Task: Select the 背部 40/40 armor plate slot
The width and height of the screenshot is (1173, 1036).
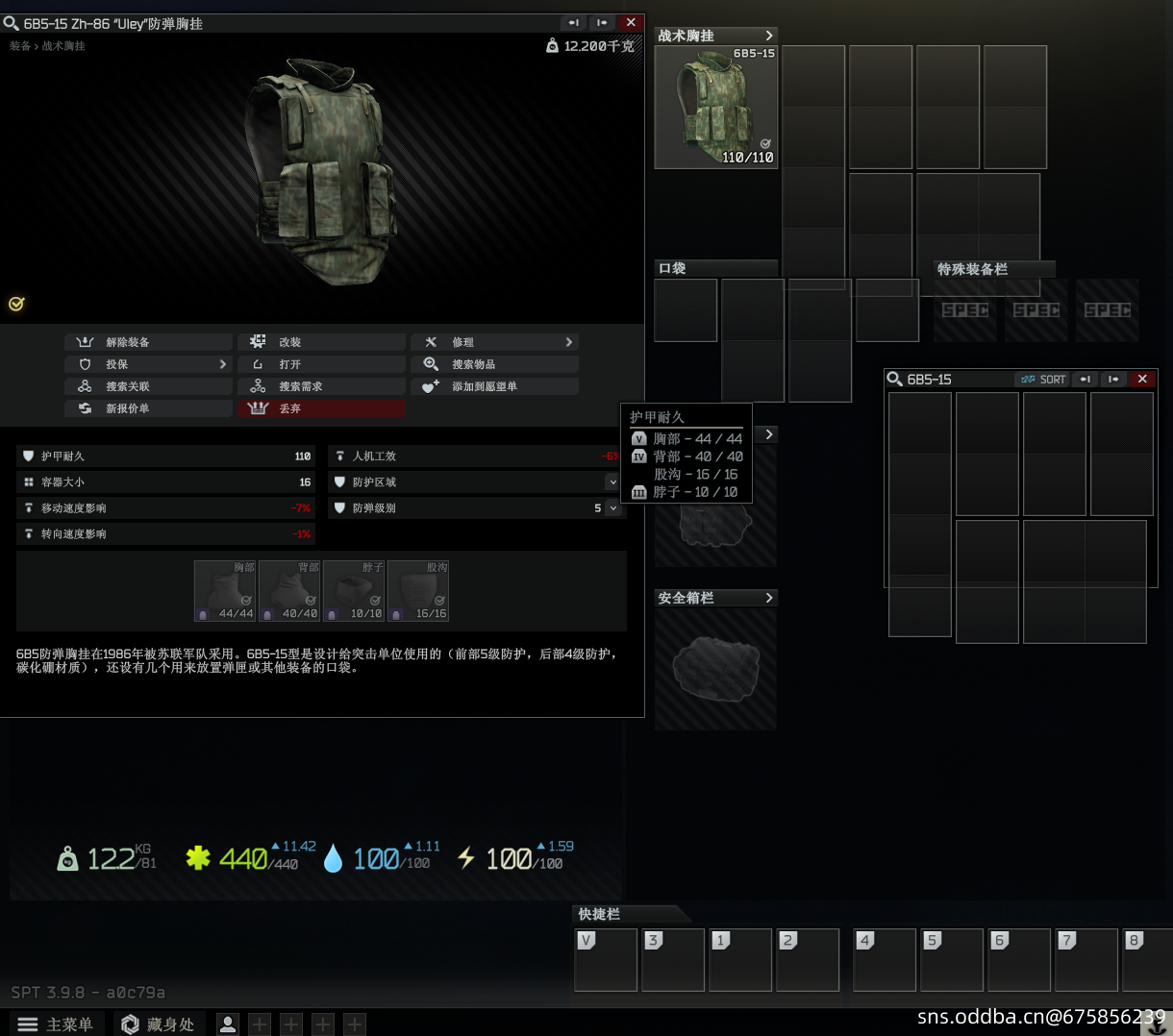Action: coord(289,591)
